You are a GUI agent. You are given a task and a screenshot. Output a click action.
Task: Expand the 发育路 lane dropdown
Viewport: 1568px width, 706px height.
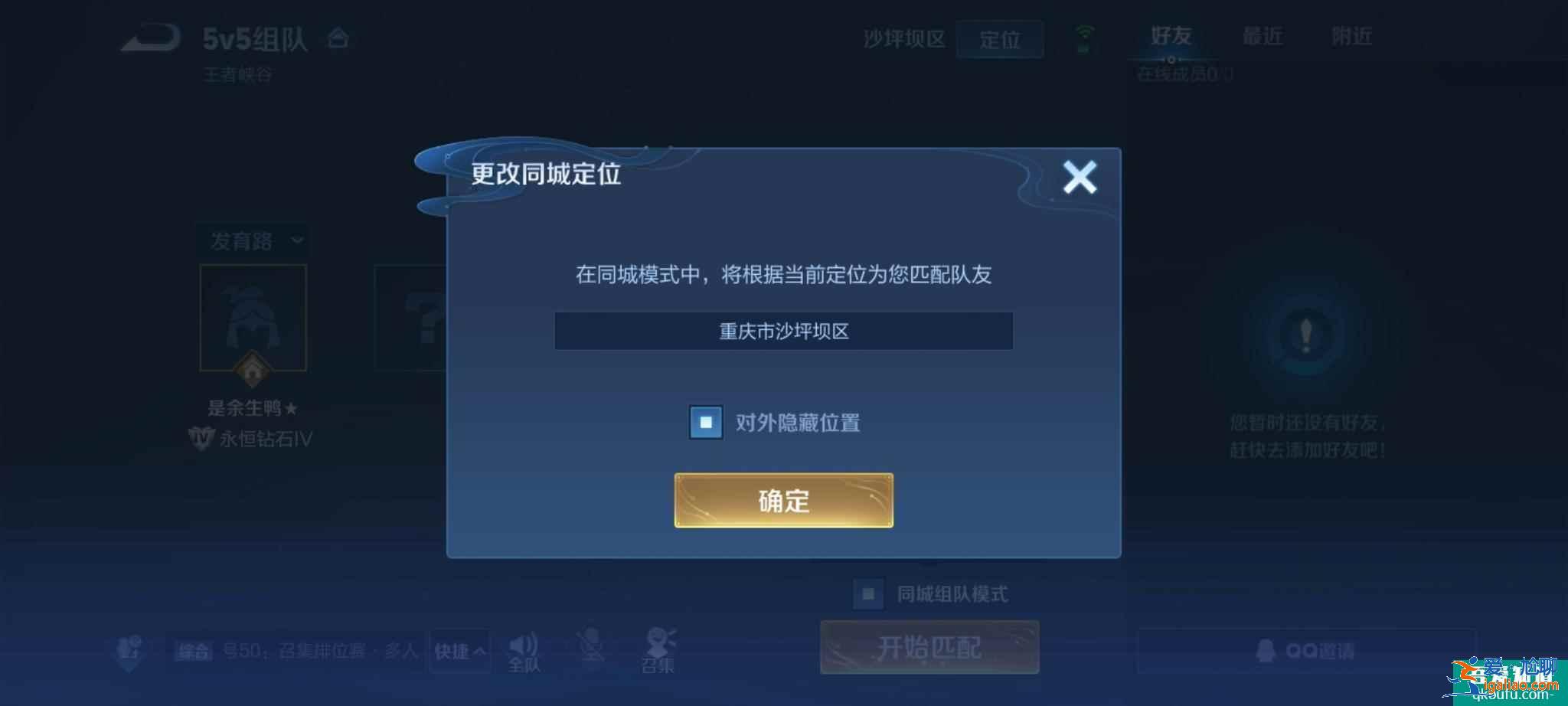click(253, 242)
